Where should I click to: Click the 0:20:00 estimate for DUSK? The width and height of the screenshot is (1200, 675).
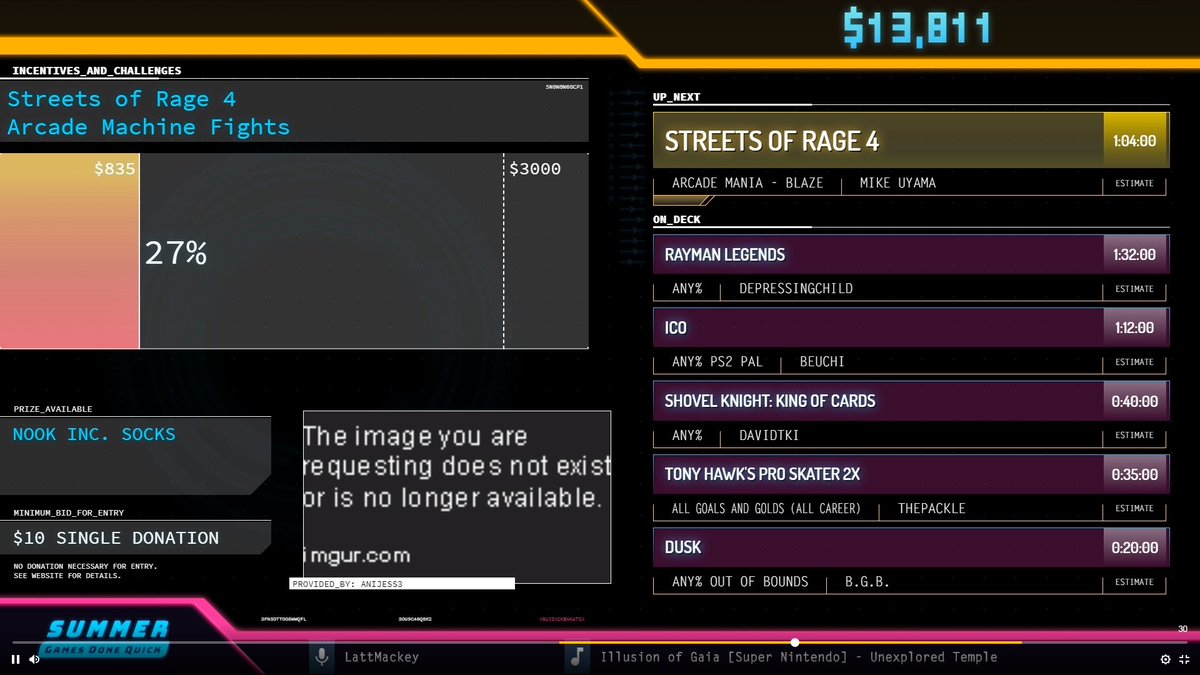(x=1135, y=547)
